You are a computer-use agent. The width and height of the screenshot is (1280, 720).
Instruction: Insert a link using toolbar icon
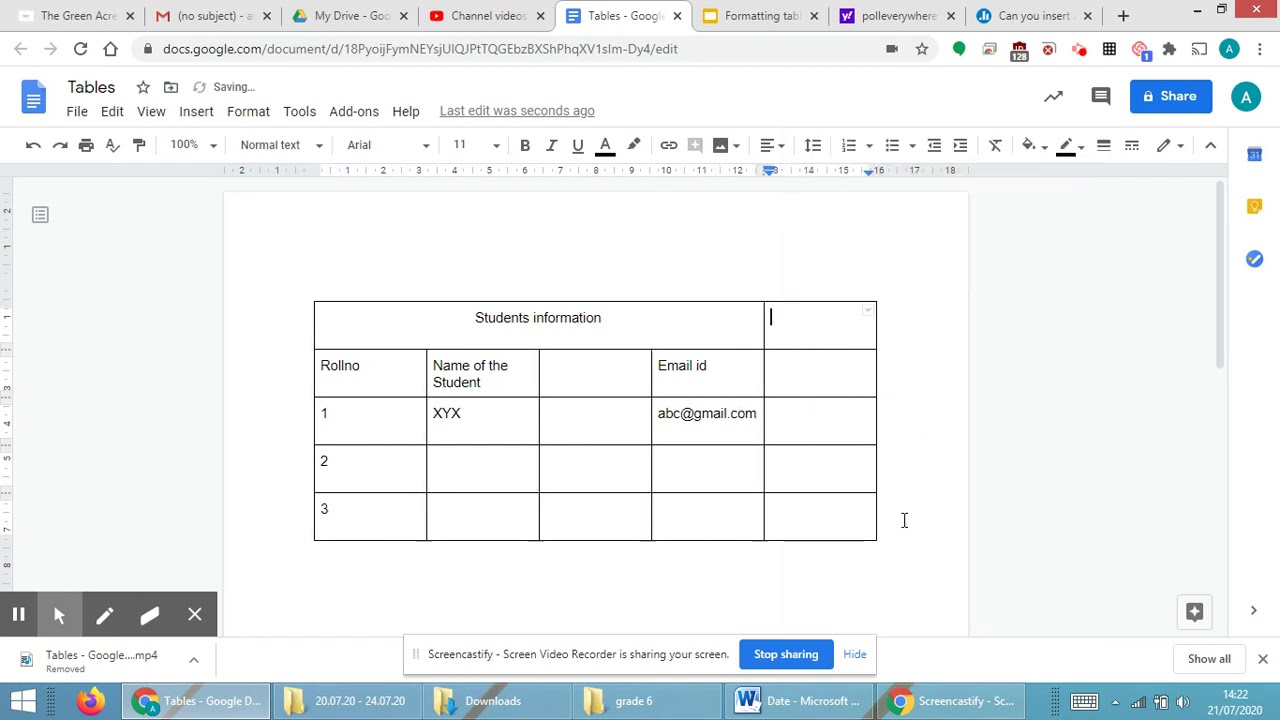click(669, 146)
